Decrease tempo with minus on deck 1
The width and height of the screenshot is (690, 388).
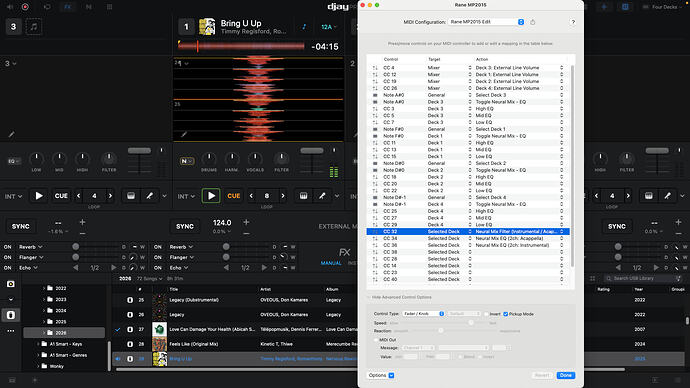coord(246,233)
